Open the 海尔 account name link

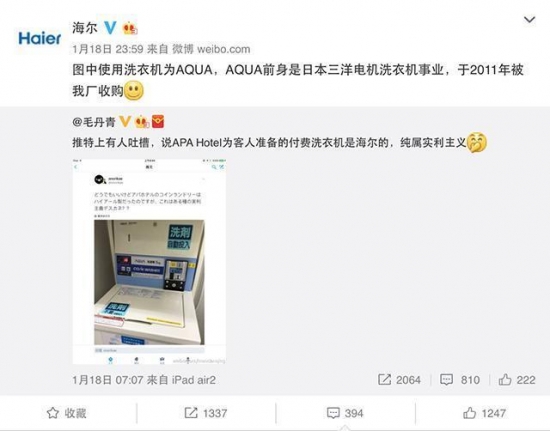tap(85, 28)
